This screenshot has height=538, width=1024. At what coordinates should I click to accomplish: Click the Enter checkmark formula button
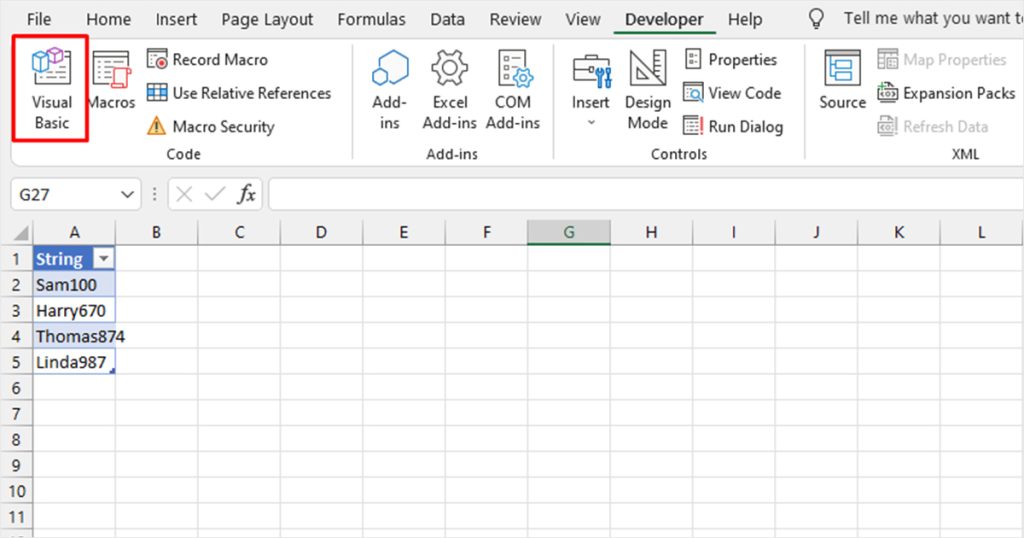click(215, 194)
